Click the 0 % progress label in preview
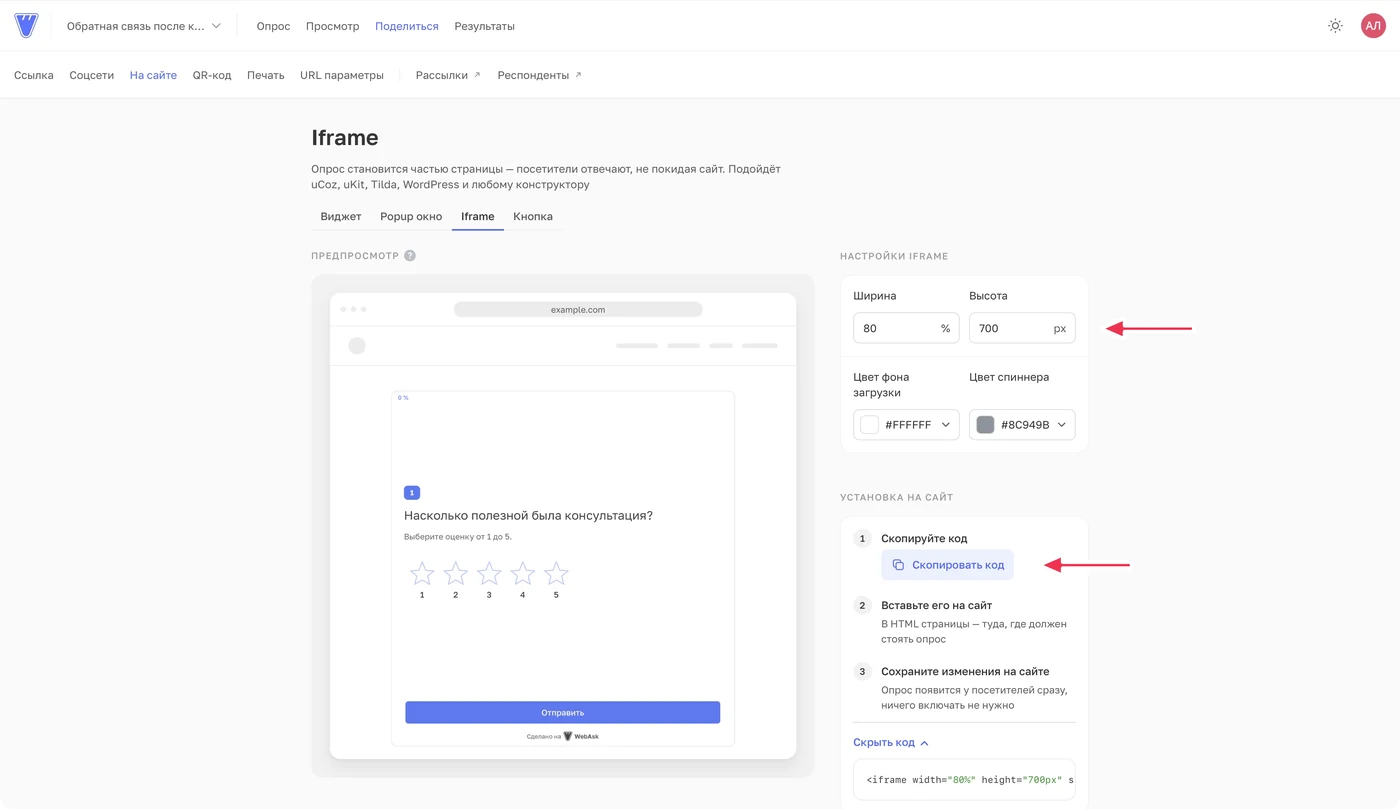Viewport: 1400px width, 809px height. tap(403, 398)
